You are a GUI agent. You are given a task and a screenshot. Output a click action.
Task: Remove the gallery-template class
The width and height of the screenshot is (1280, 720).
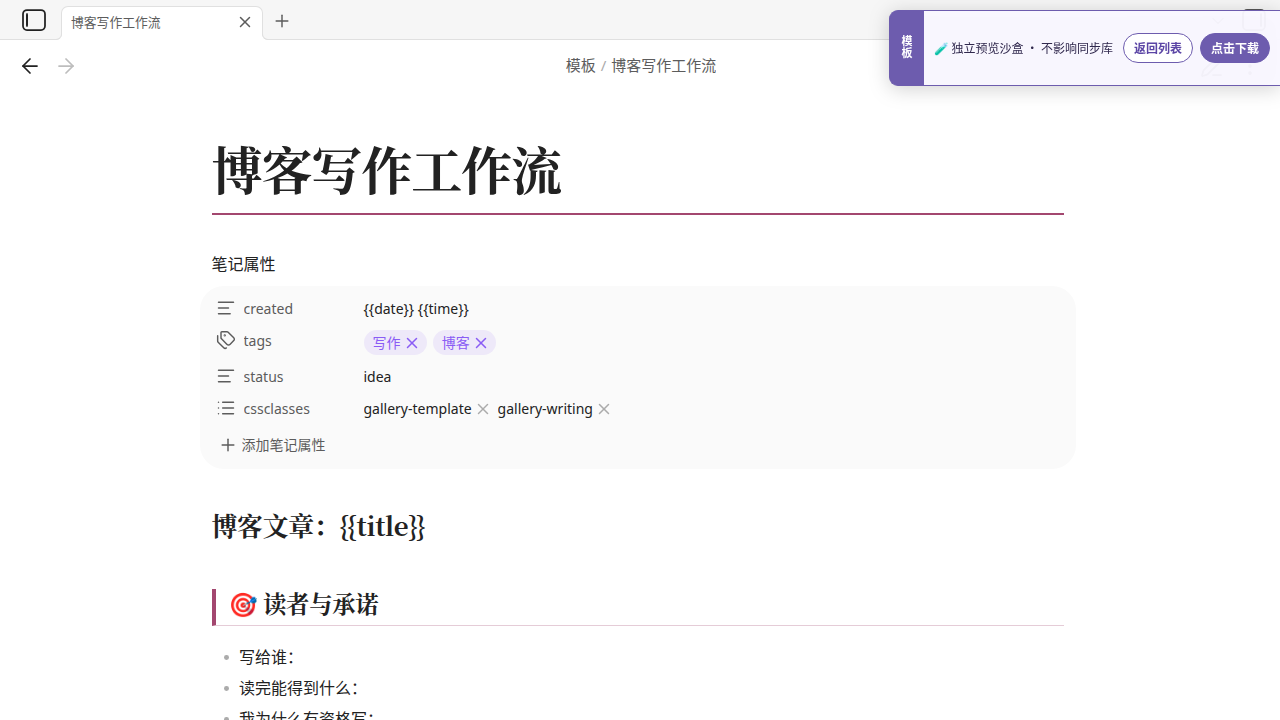483,409
